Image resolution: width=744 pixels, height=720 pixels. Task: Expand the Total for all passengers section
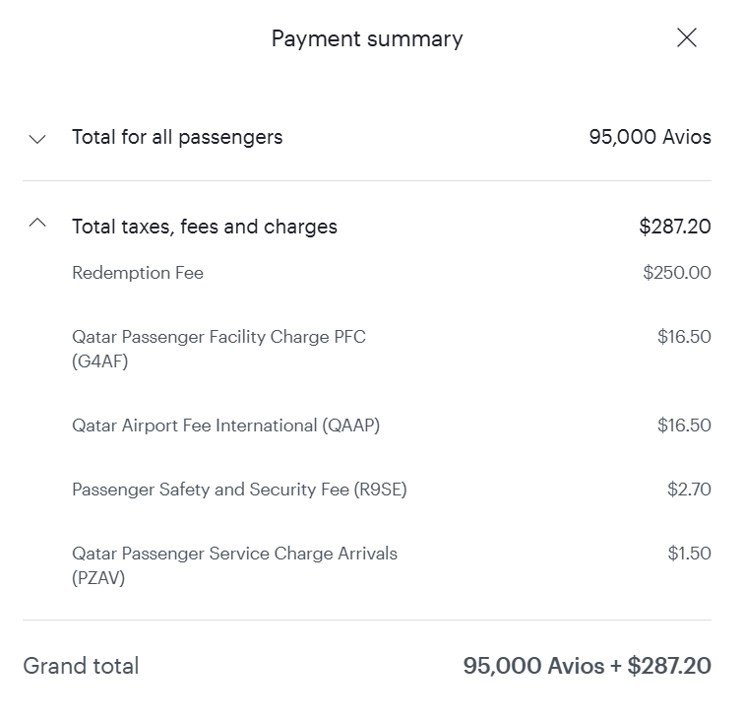[x=38, y=138]
